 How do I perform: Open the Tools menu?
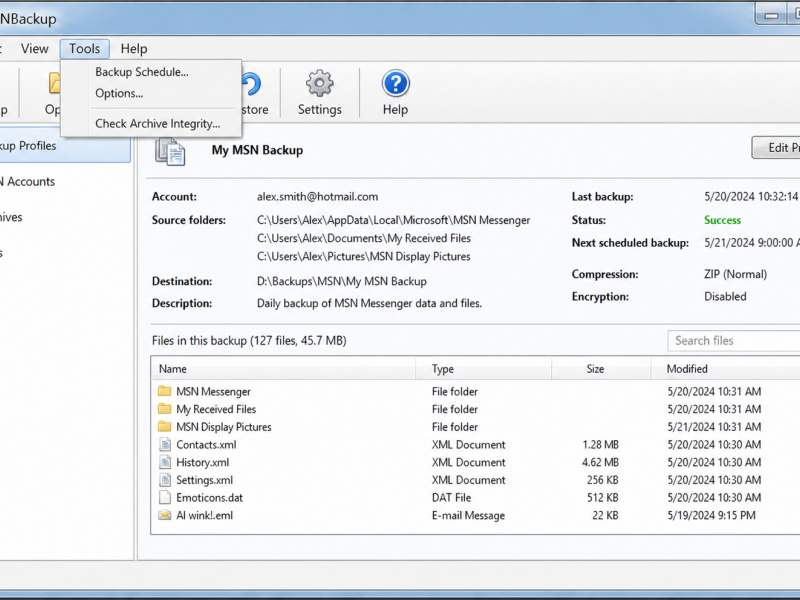click(x=85, y=49)
